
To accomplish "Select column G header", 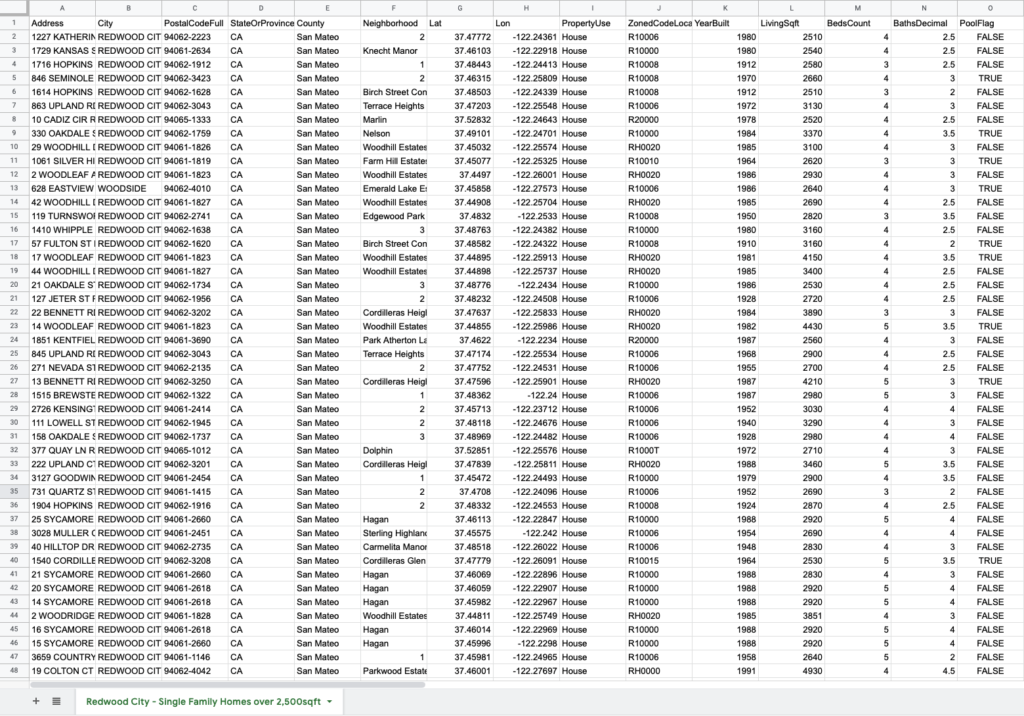I will tap(460, 8).
